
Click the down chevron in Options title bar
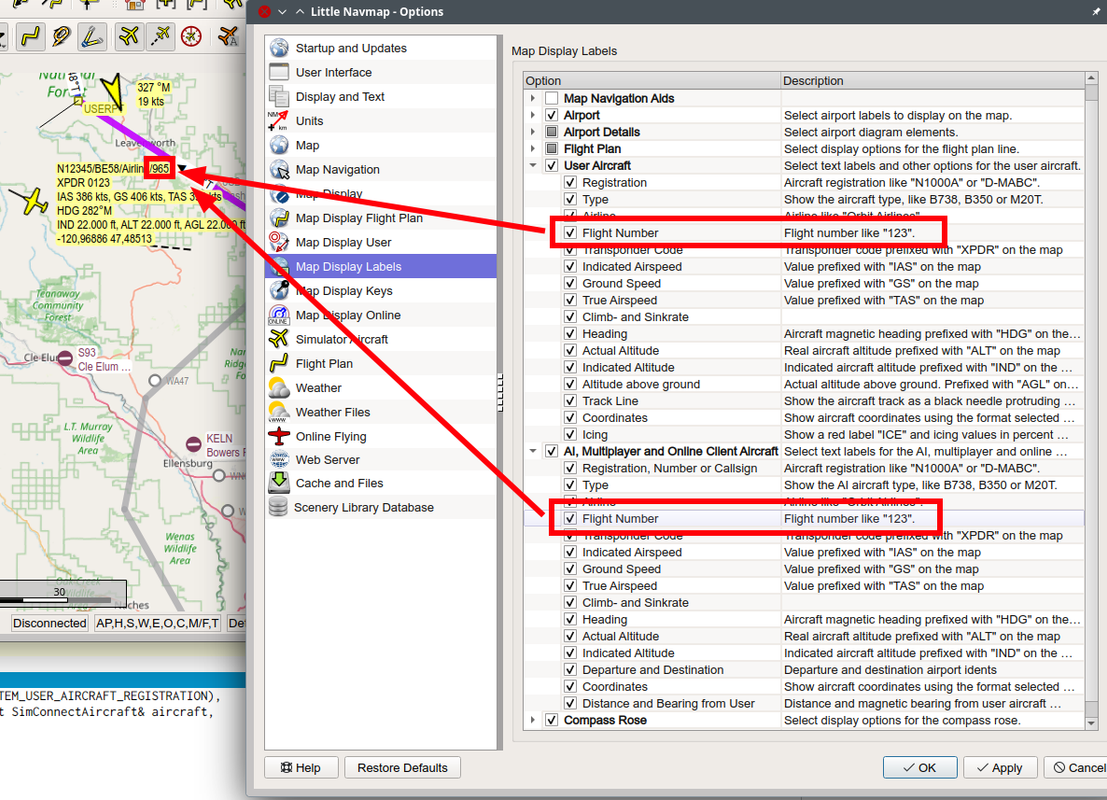[x=282, y=12]
